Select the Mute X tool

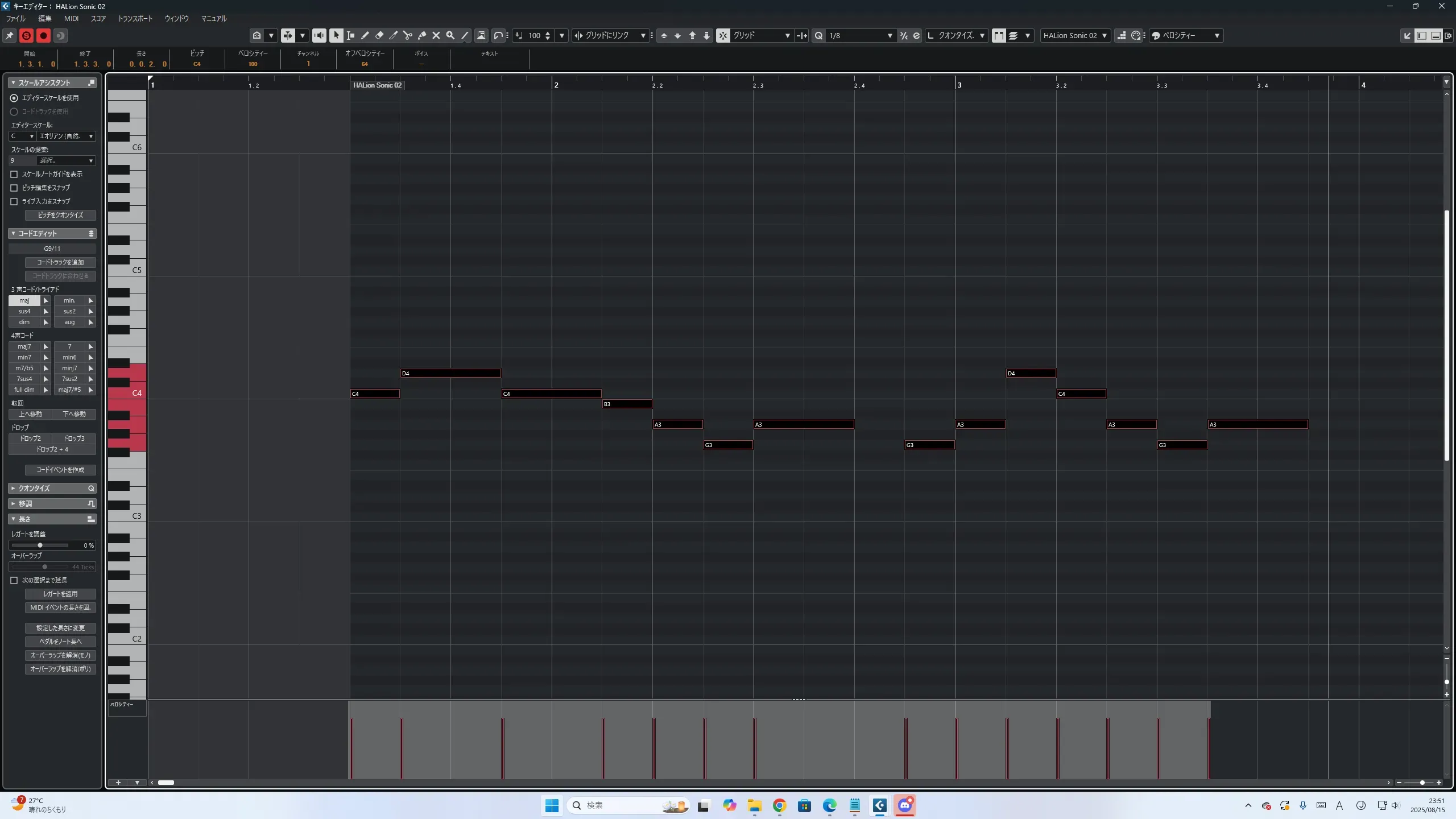(436, 35)
